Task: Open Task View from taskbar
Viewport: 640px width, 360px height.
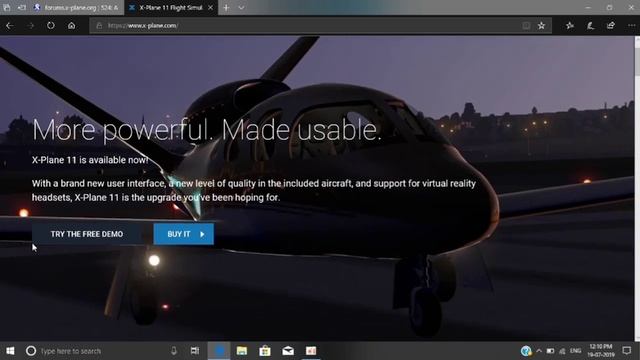Action: 195,351
